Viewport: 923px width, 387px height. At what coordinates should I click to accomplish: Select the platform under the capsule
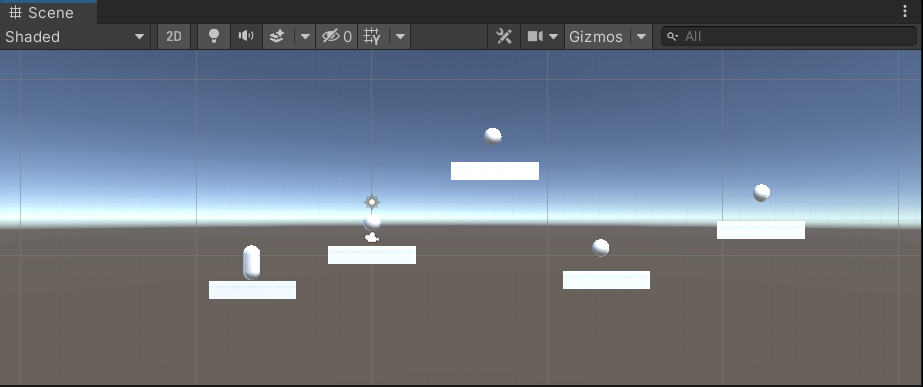[x=253, y=290]
